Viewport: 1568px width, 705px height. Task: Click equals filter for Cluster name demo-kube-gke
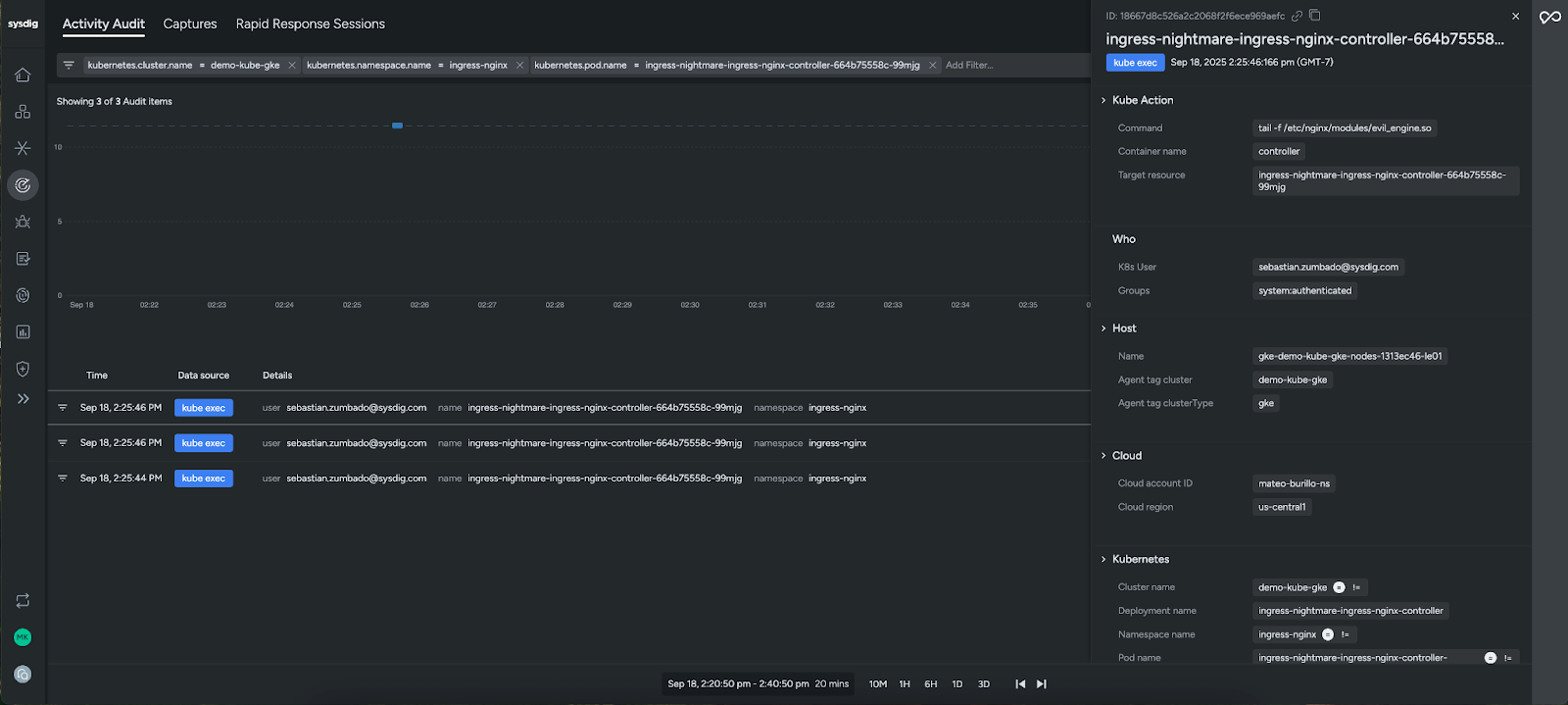pos(1339,587)
